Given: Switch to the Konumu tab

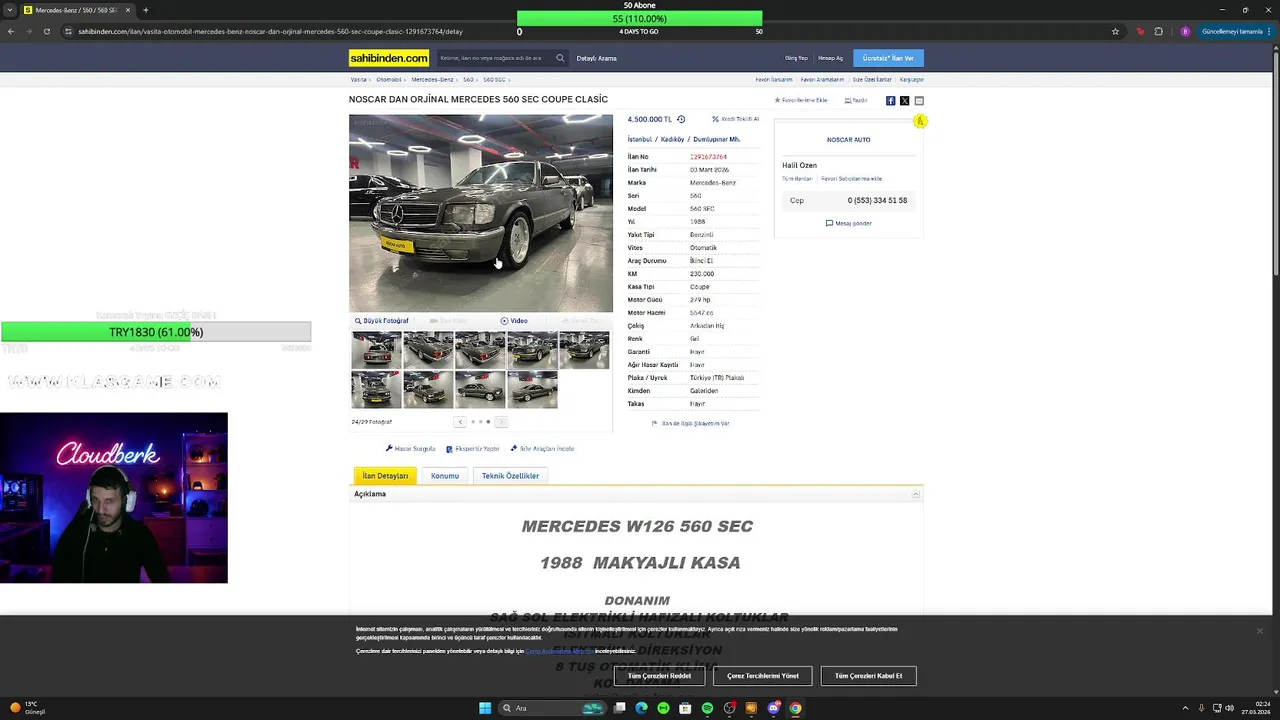Looking at the screenshot, I should tap(445, 476).
